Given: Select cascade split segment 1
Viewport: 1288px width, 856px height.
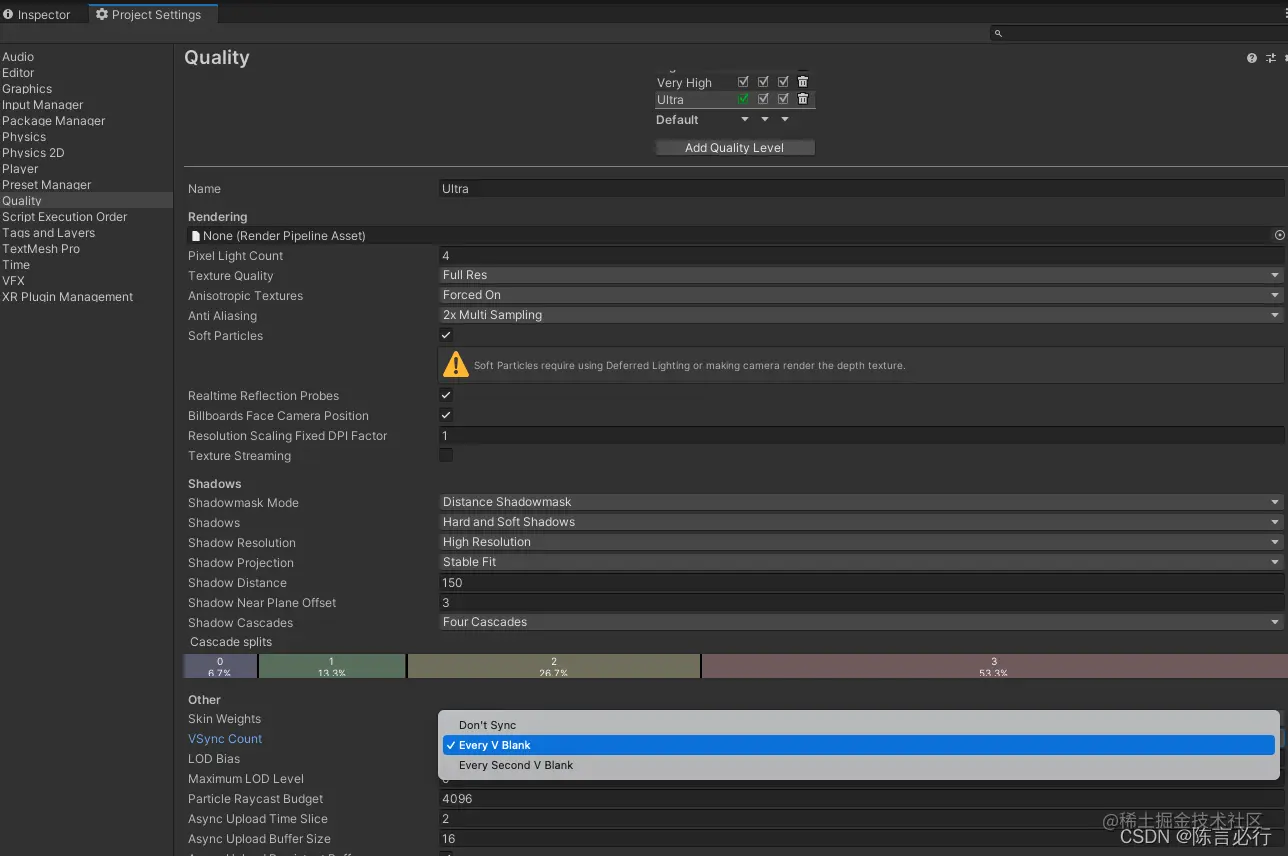Looking at the screenshot, I should (332, 666).
